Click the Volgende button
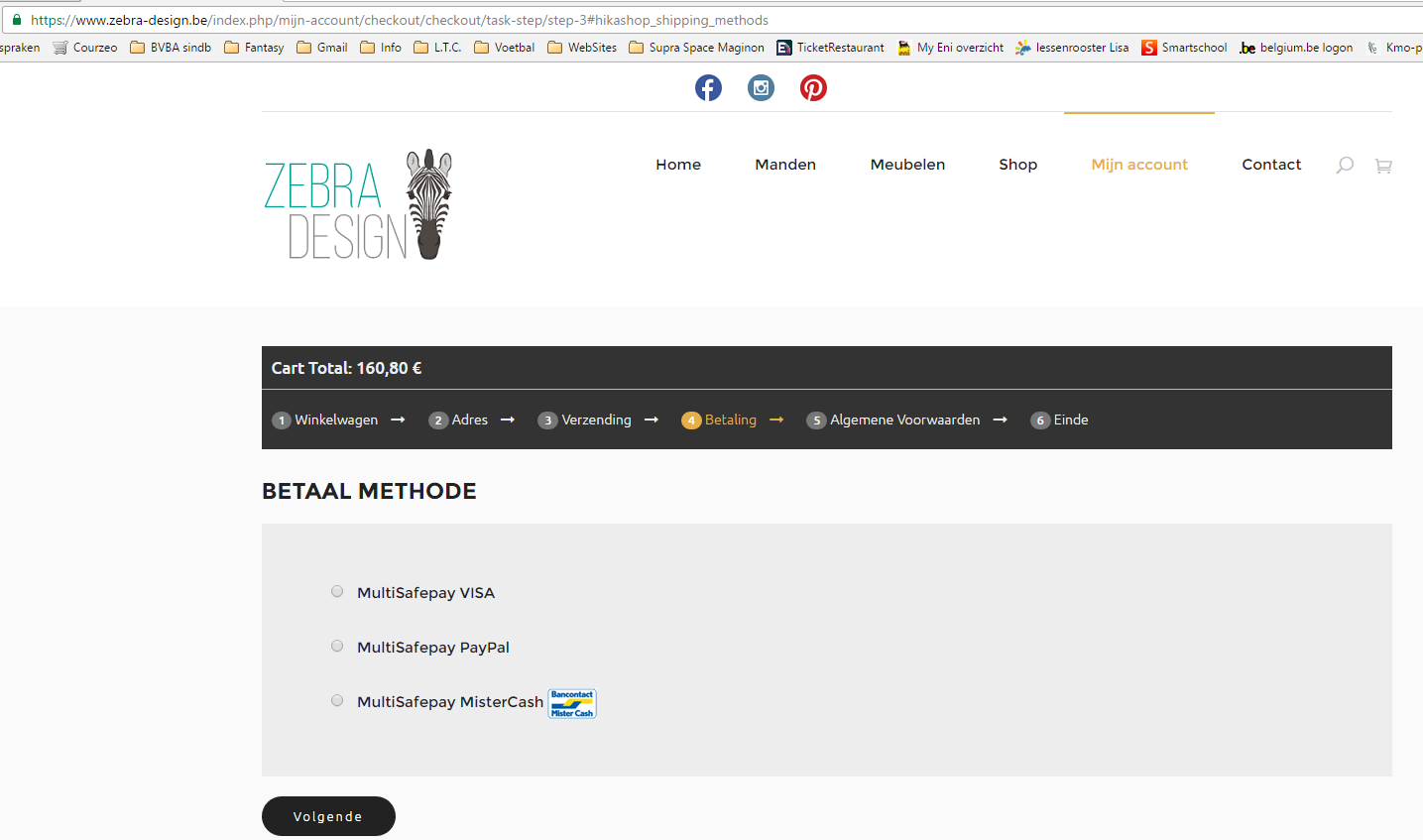 (328, 816)
